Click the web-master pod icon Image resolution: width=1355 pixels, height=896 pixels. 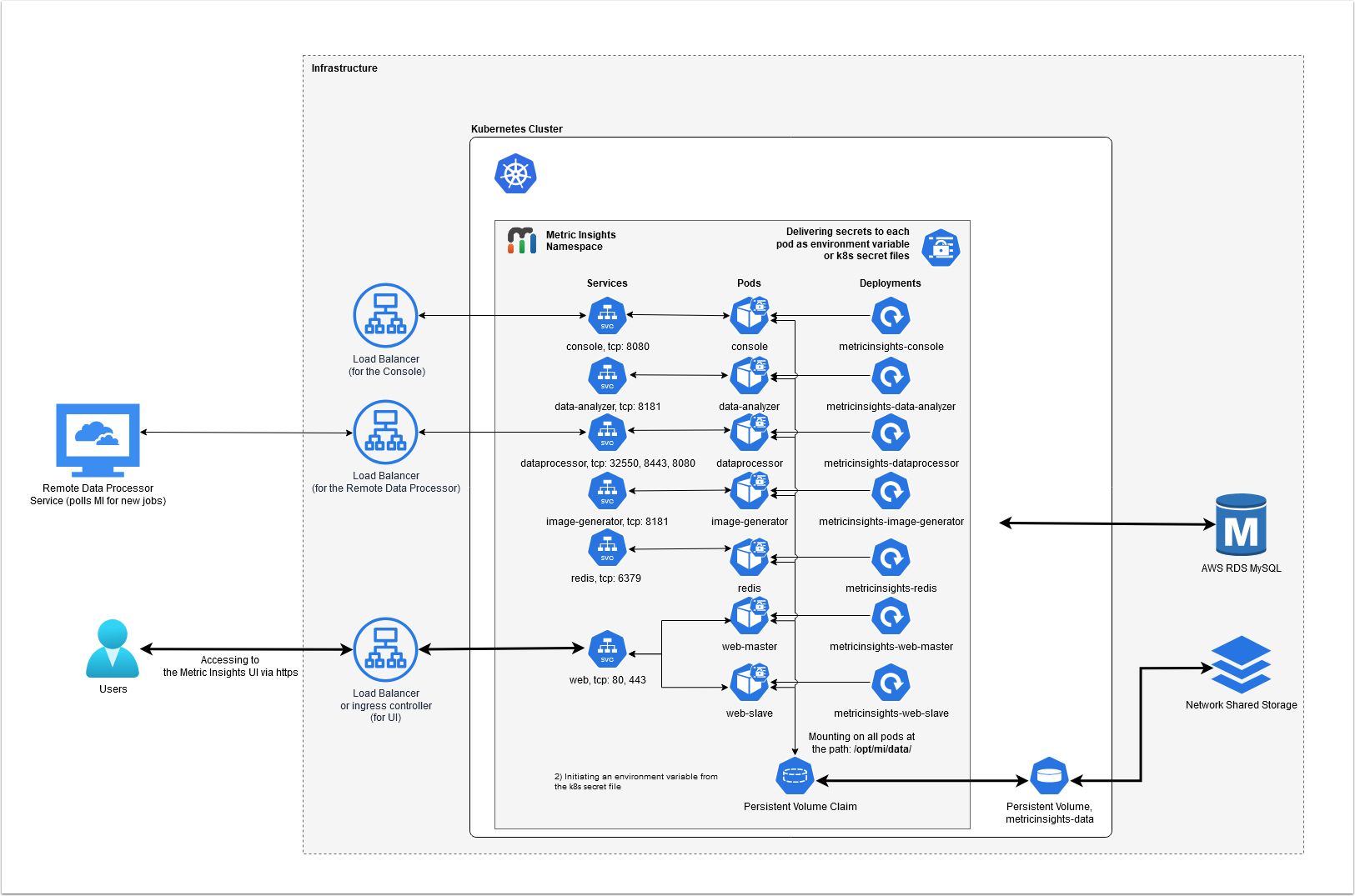tap(750, 616)
